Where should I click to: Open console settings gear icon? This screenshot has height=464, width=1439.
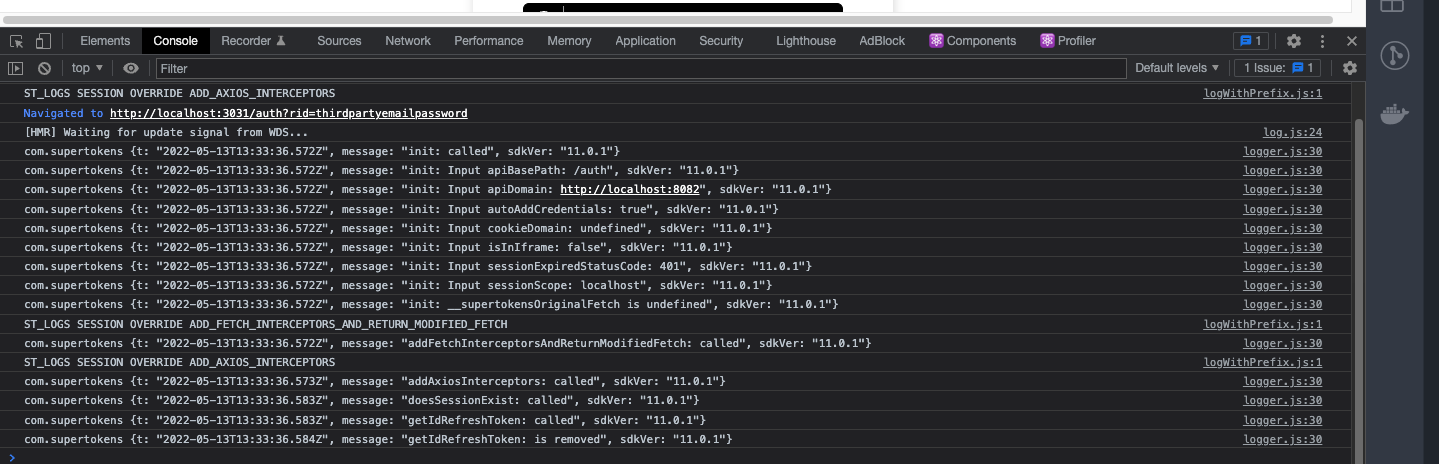coord(1350,68)
